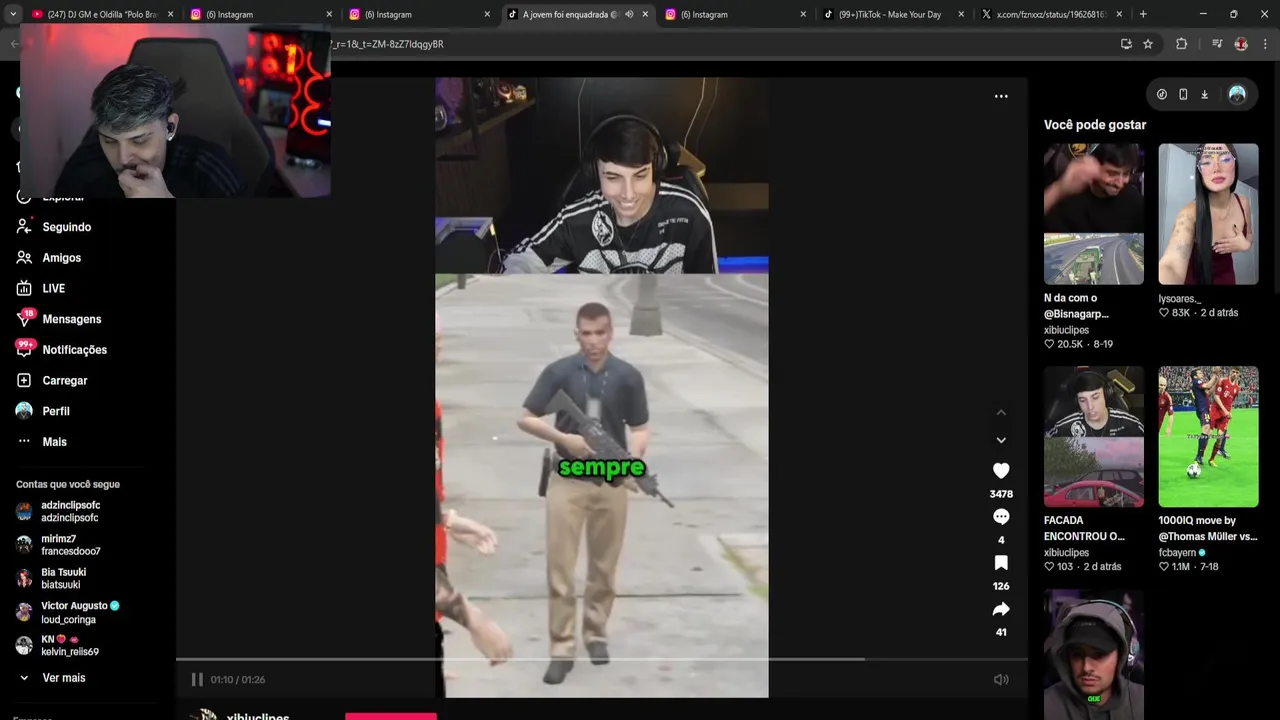Open a new browser tab
The height and width of the screenshot is (720, 1280).
pos(1143,14)
